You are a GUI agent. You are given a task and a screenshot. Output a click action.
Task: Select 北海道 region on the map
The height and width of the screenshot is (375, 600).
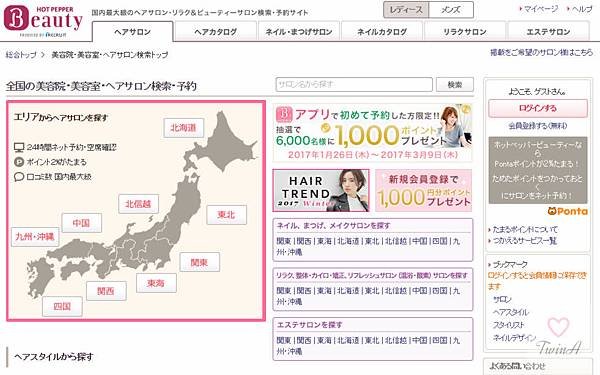pyautogui.click(x=184, y=128)
